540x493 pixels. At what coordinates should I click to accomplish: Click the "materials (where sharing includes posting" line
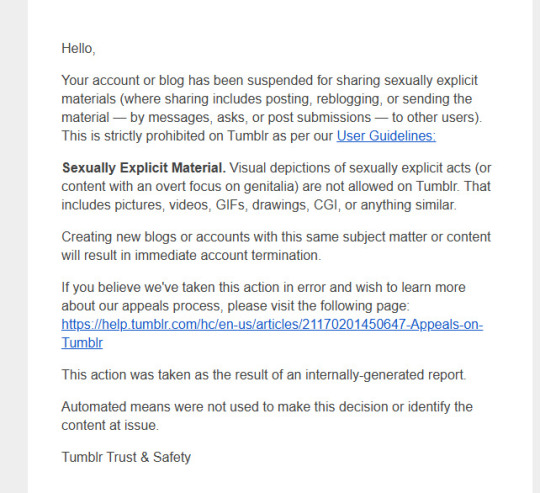(x=267, y=99)
